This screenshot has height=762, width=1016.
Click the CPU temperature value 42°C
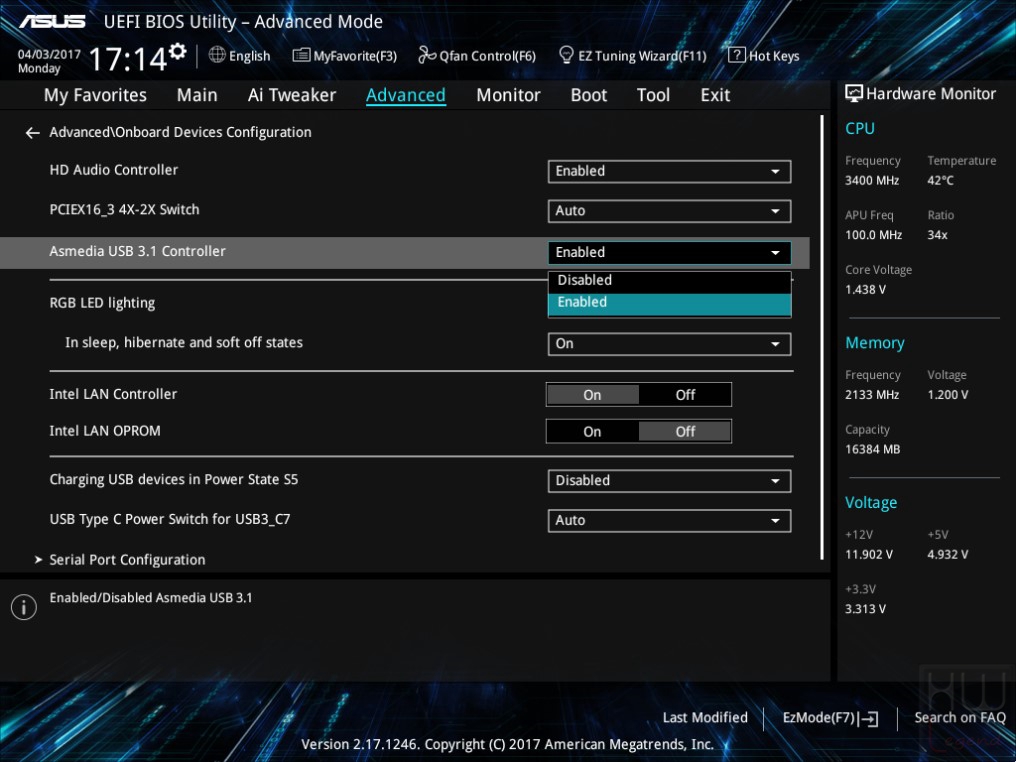pyautogui.click(x=940, y=181)
